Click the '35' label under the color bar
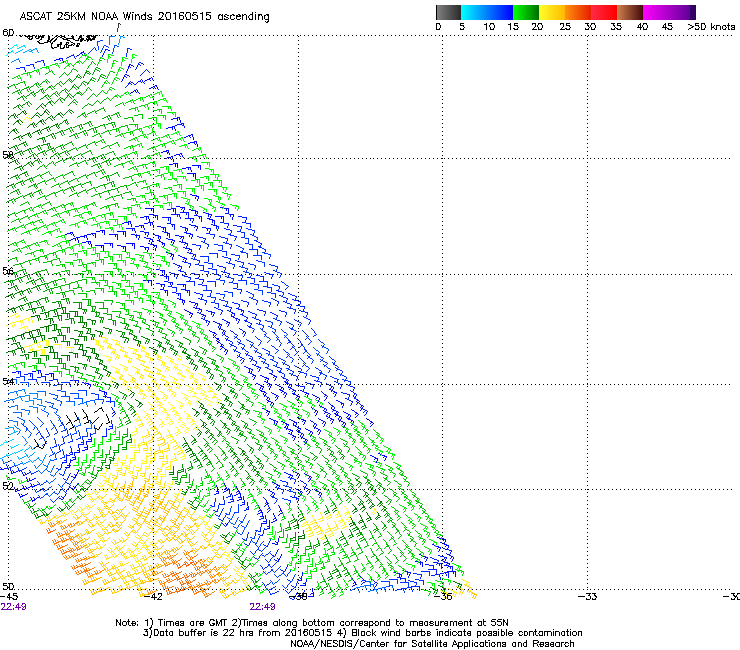 tap(616, 27)
